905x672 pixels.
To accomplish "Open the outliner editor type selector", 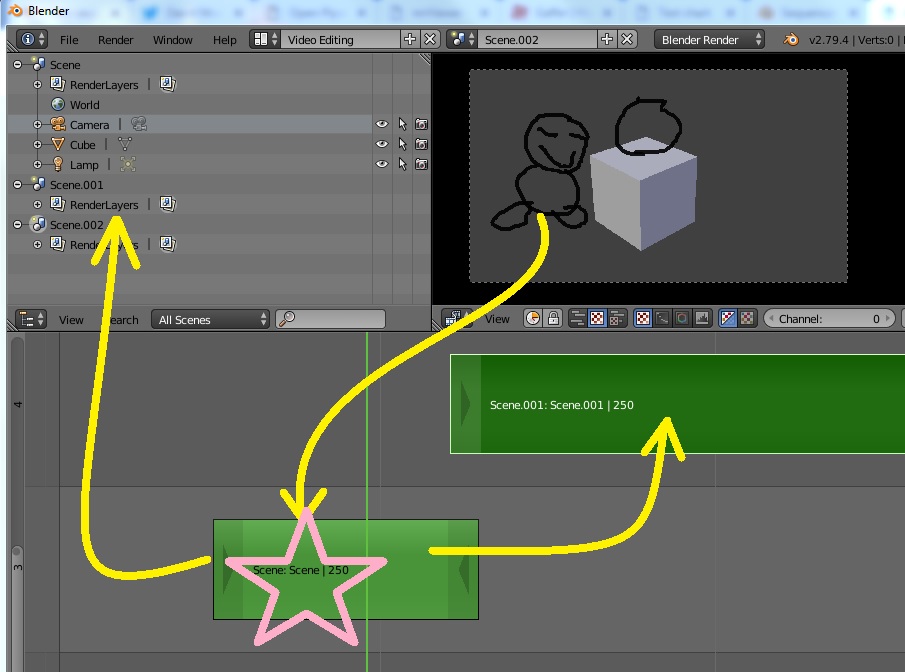I will point(31,319).
